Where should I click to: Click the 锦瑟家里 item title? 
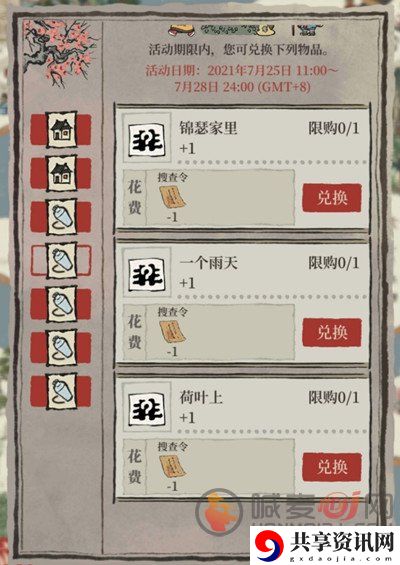pos(208,128)
